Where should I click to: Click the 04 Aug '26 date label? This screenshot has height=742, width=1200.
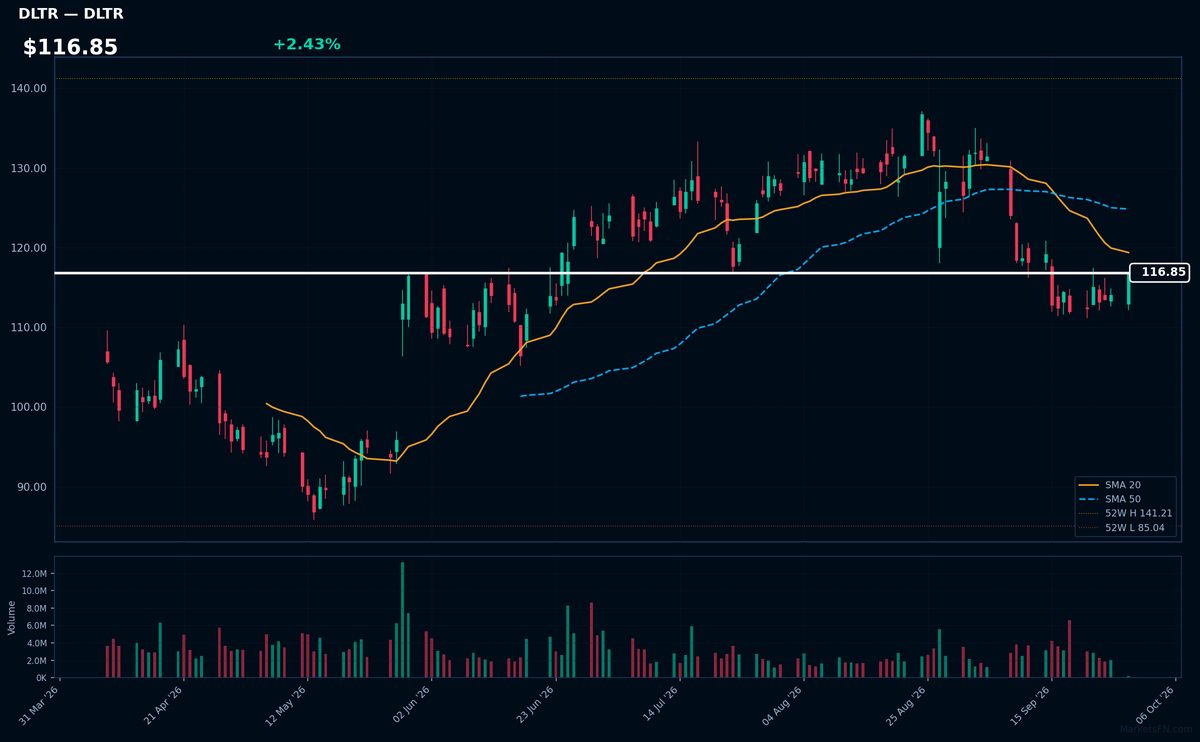click(x=784, y=706)
